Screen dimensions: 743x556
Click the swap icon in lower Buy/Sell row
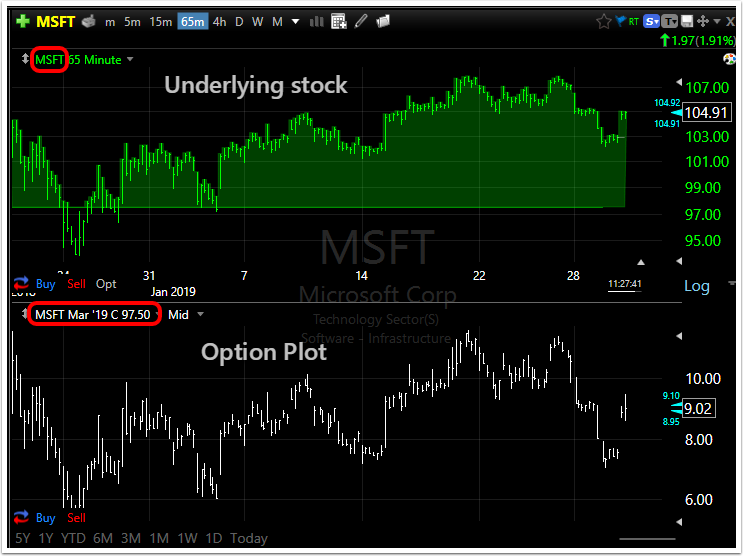[x=21, y=517]
